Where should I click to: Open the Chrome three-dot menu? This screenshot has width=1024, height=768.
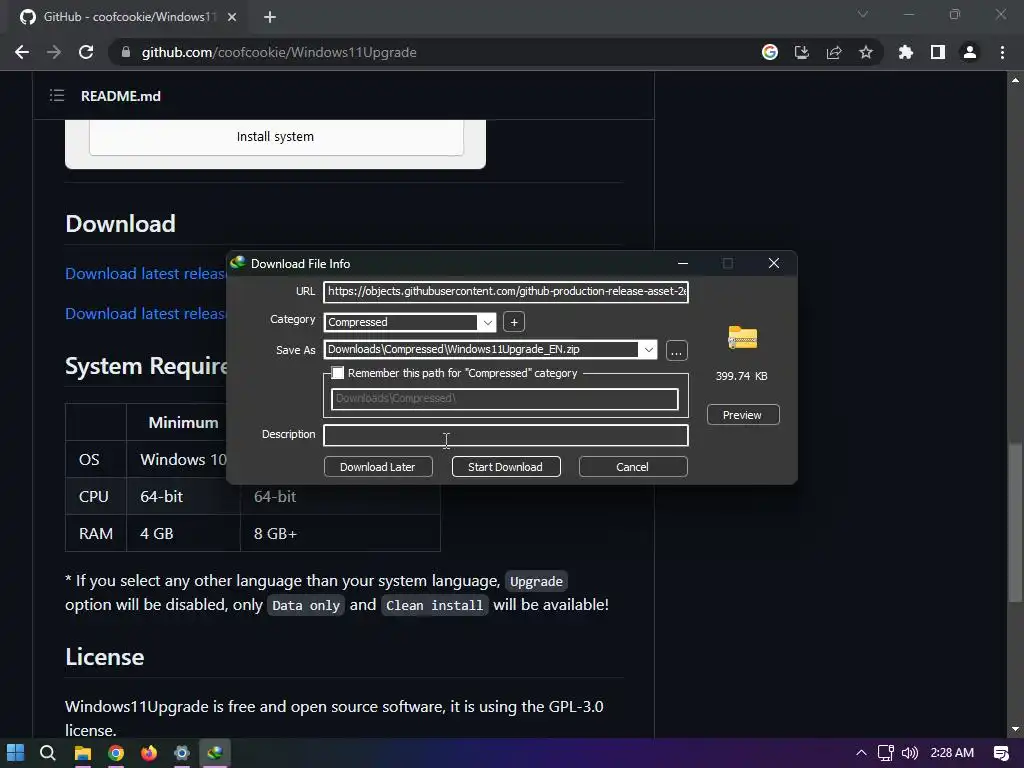point(1002,52)
